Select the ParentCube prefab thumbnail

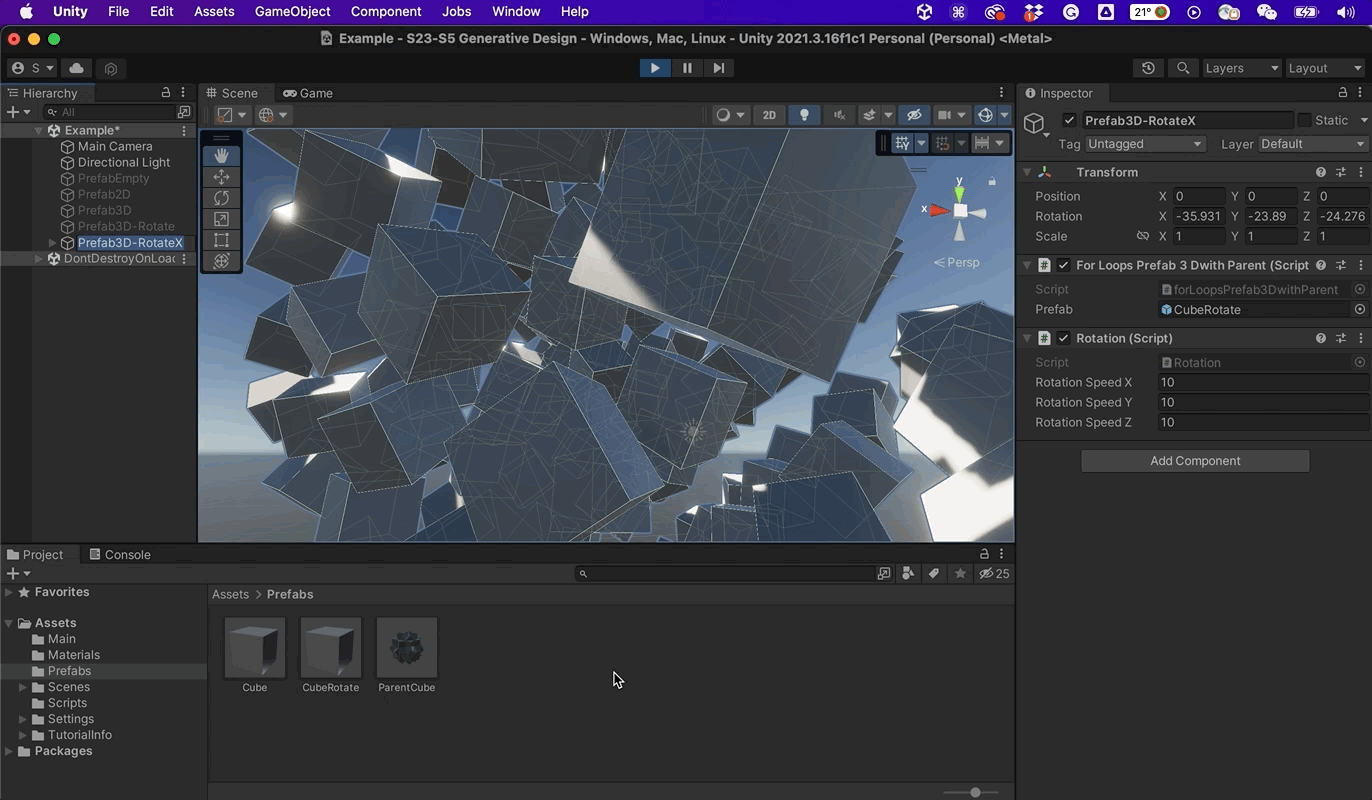[x=406, y=648]
